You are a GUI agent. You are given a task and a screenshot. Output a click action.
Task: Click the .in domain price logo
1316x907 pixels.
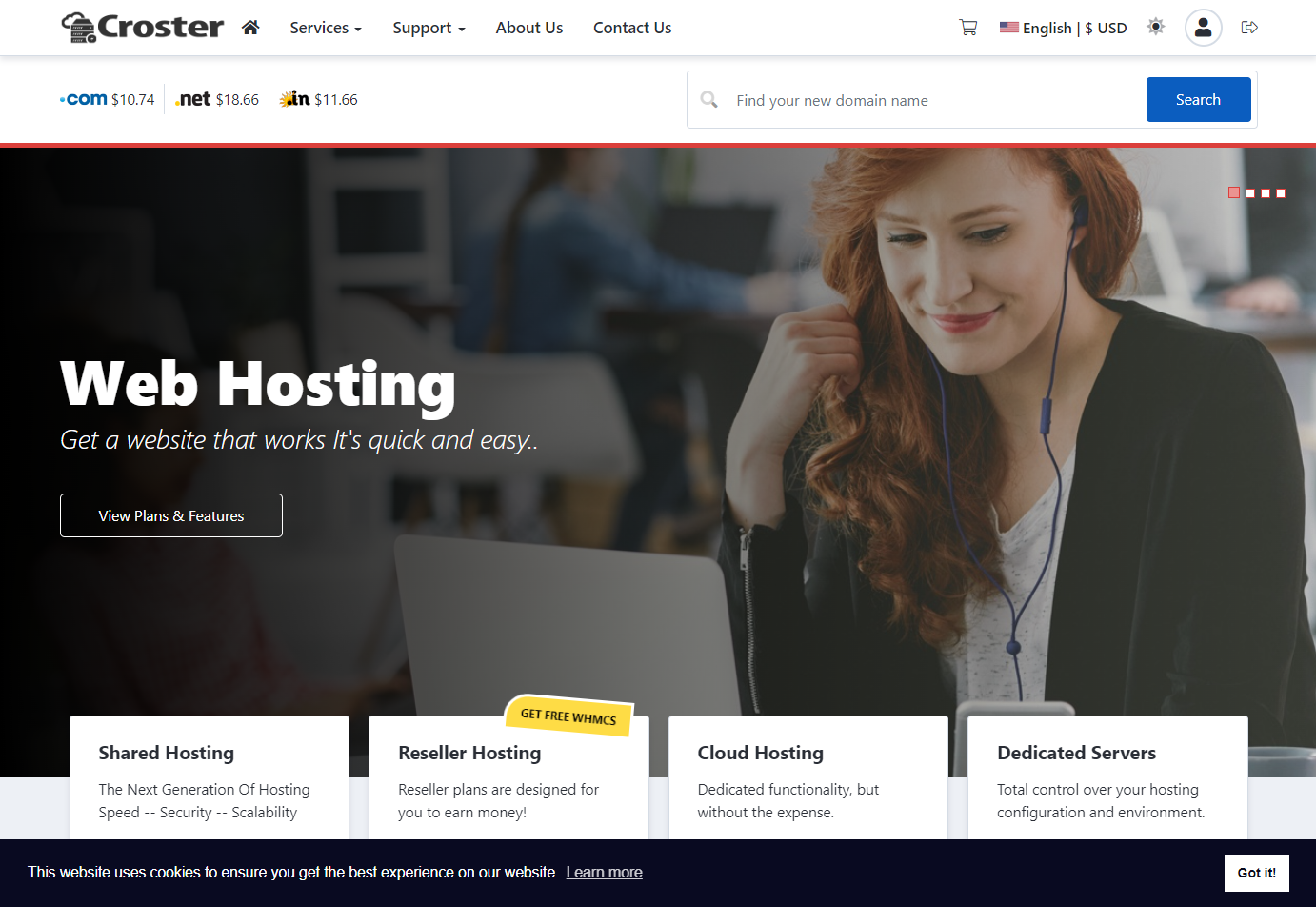(x=294, y=99)
